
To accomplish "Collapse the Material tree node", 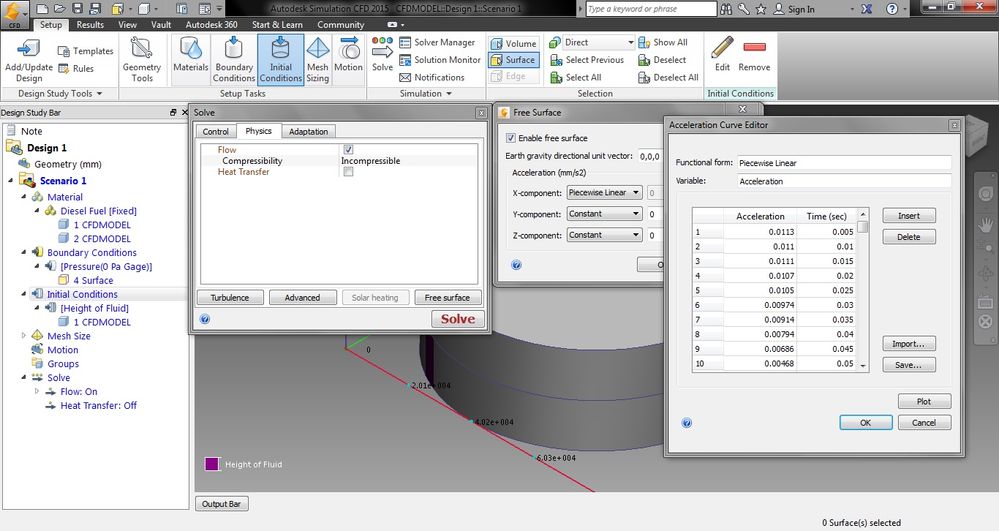I will coord(24,197).
